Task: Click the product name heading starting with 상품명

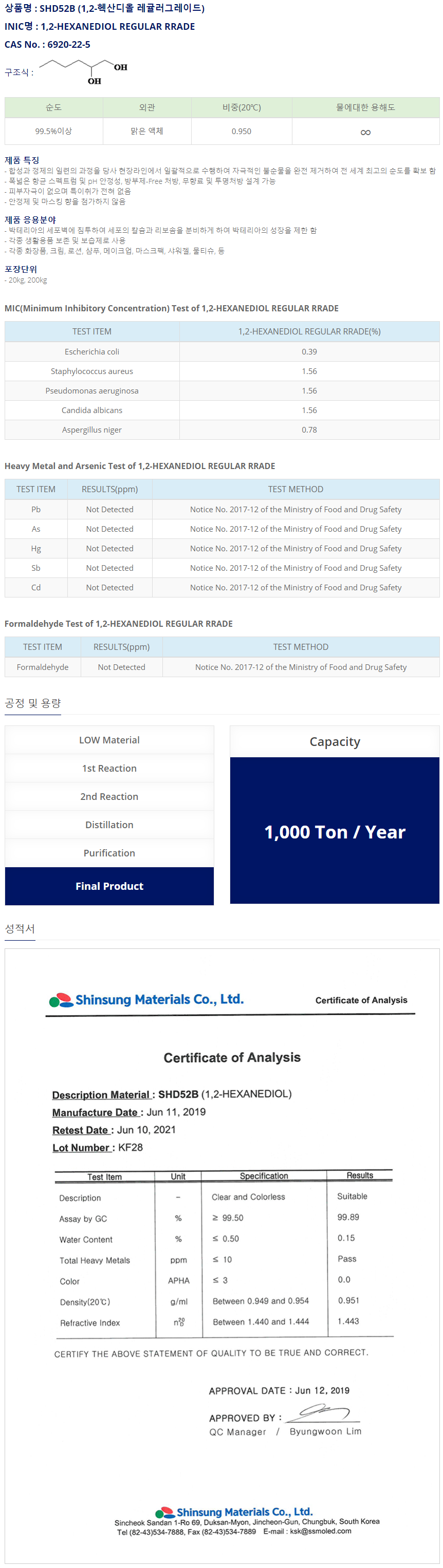Action: tap(105, 9)
